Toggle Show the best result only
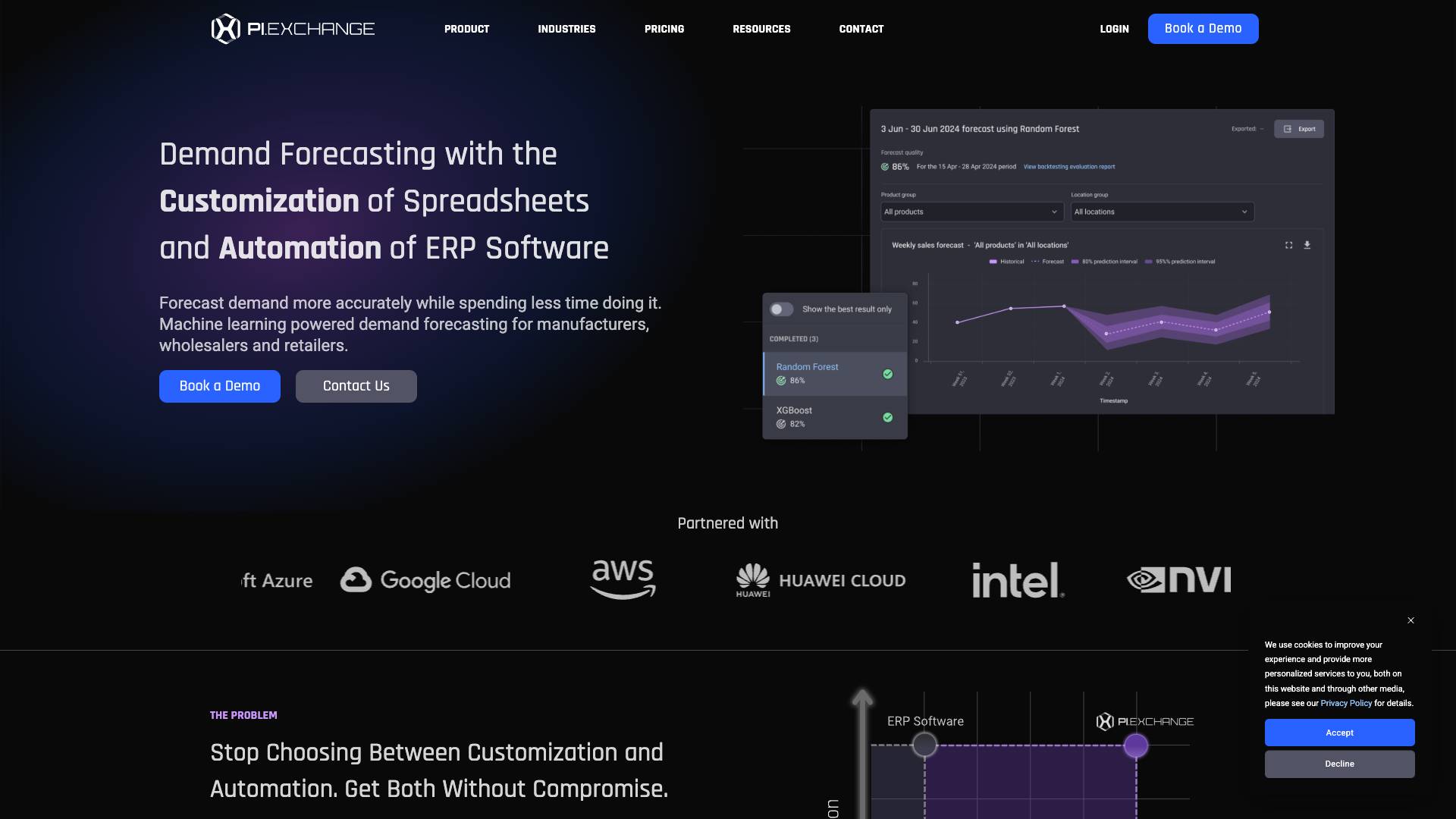 (x=781, y=309)
